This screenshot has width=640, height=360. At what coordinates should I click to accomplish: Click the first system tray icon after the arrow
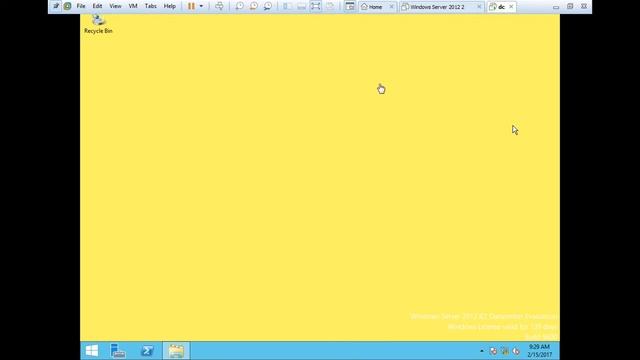coord(493,351)
